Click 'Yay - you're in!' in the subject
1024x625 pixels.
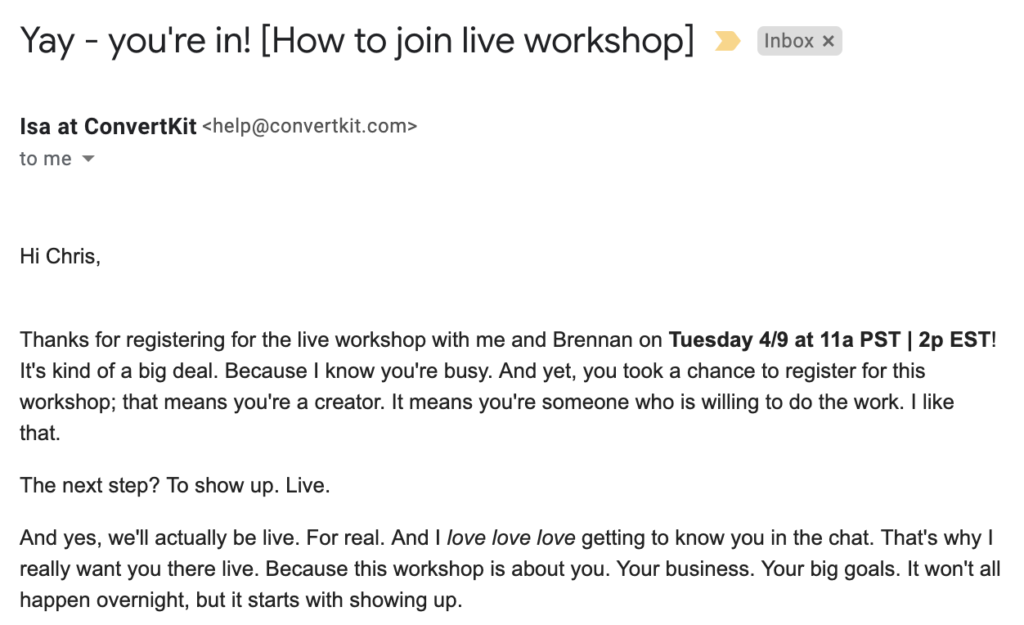coord(136,41)
